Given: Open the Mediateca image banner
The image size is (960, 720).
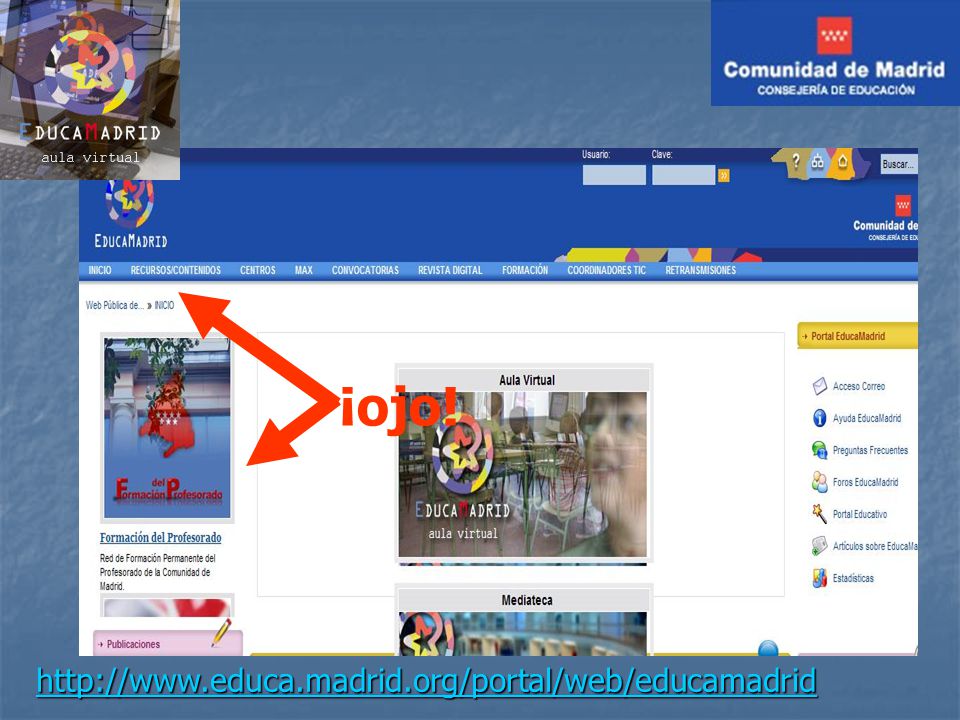Looking at the screenshot, I should tap(523, 634).
